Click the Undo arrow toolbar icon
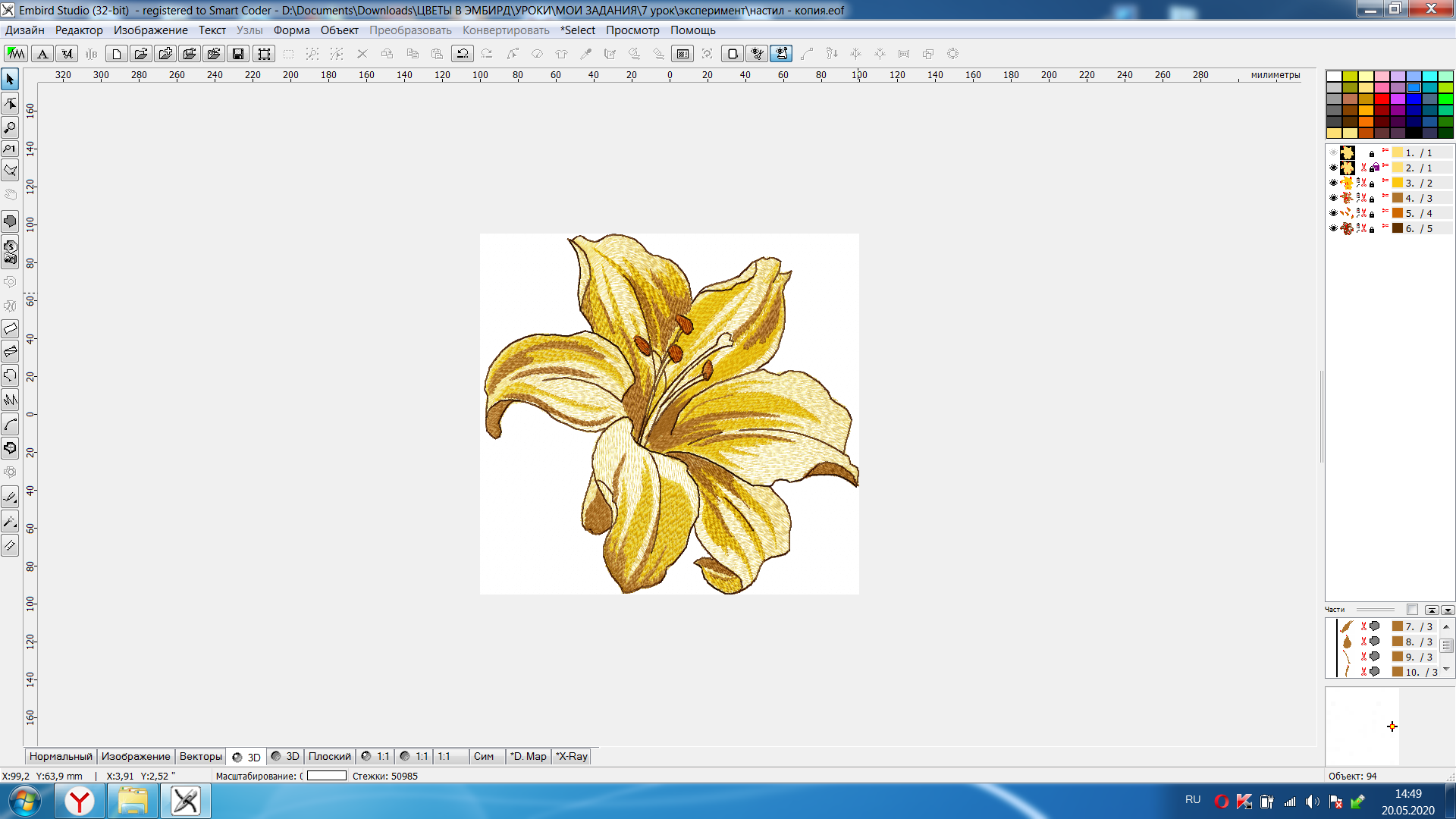This screenshot has width=1456, height=819. tap(462, 54)
